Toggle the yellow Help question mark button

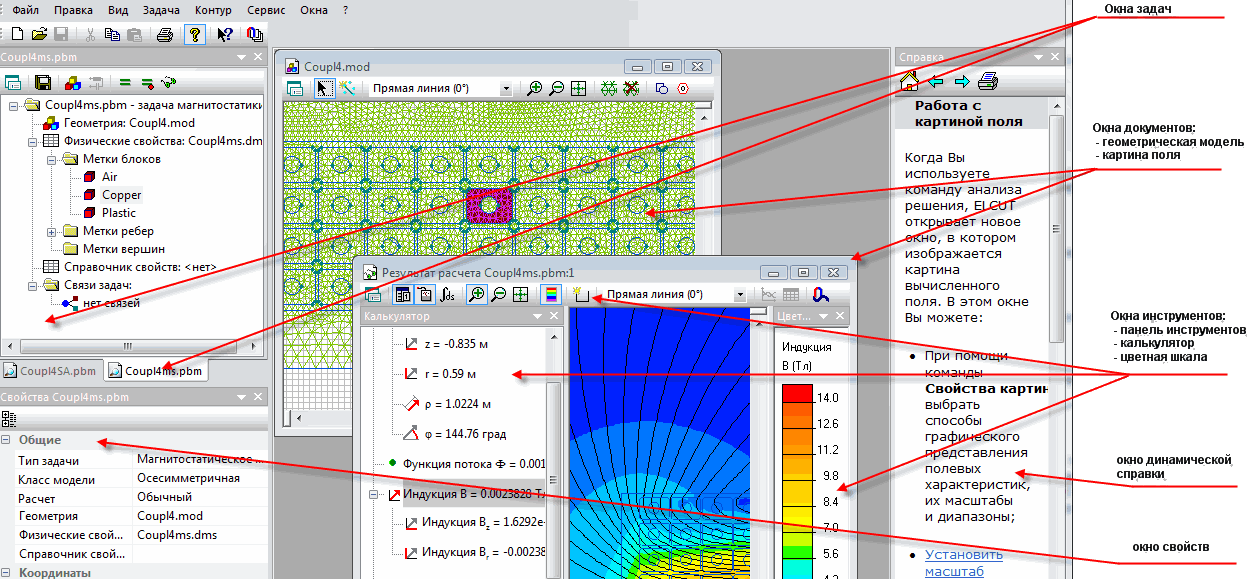(195, 34)
